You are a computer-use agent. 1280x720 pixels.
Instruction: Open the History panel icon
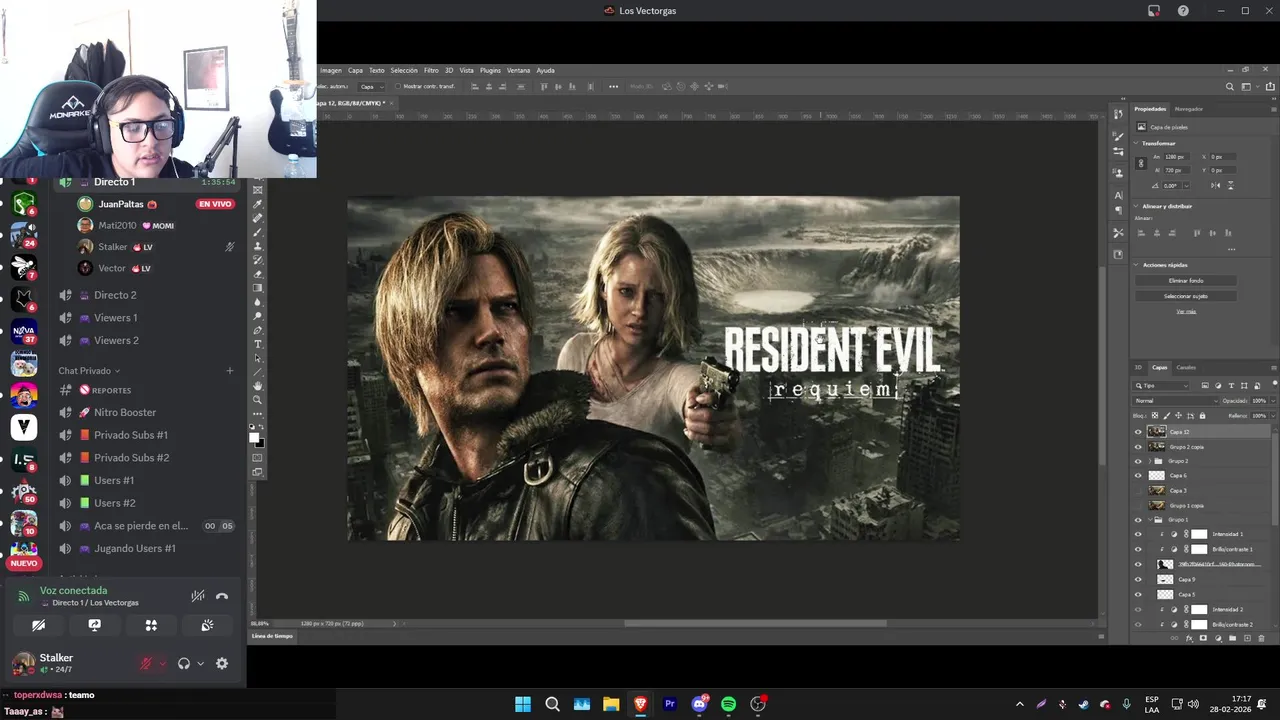tap(1118, 114)
